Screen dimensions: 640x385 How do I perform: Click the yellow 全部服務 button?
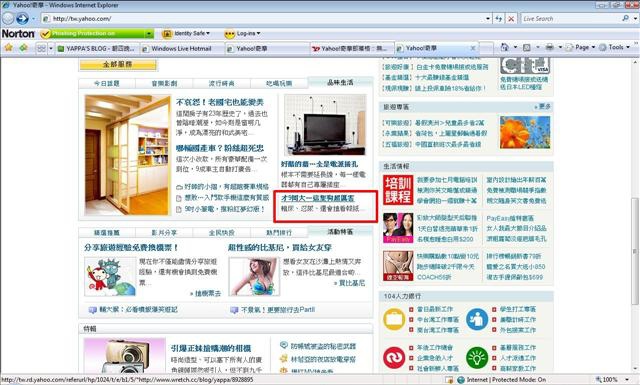tap(118, 65)
